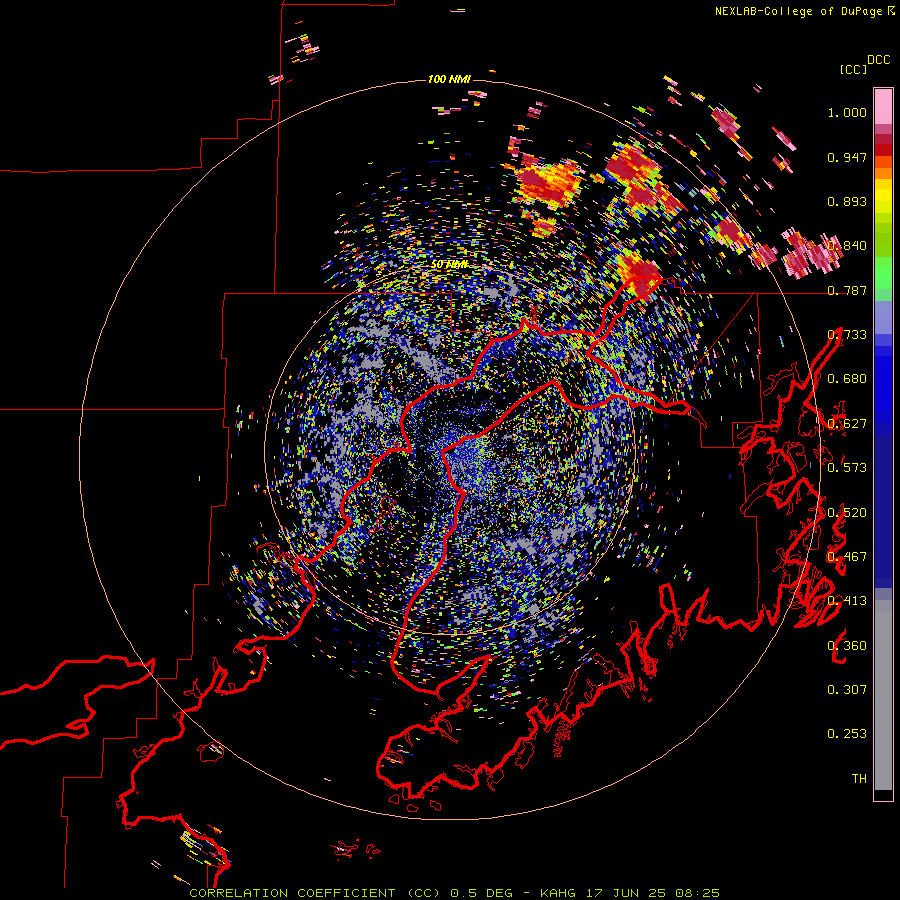This screenshot has height=900, width=900.
Task: Click the KAHG station identifier
Action: tap(558, 893)
